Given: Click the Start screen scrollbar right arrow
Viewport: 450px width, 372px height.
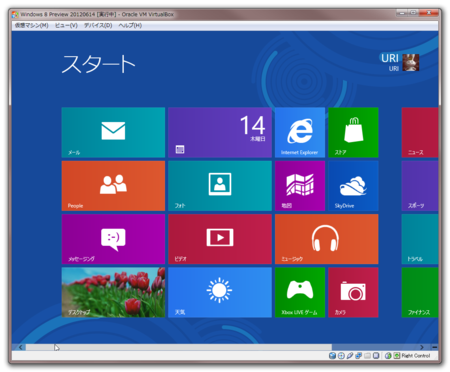Looking at the screenshot, I should (x=422, y=347).
